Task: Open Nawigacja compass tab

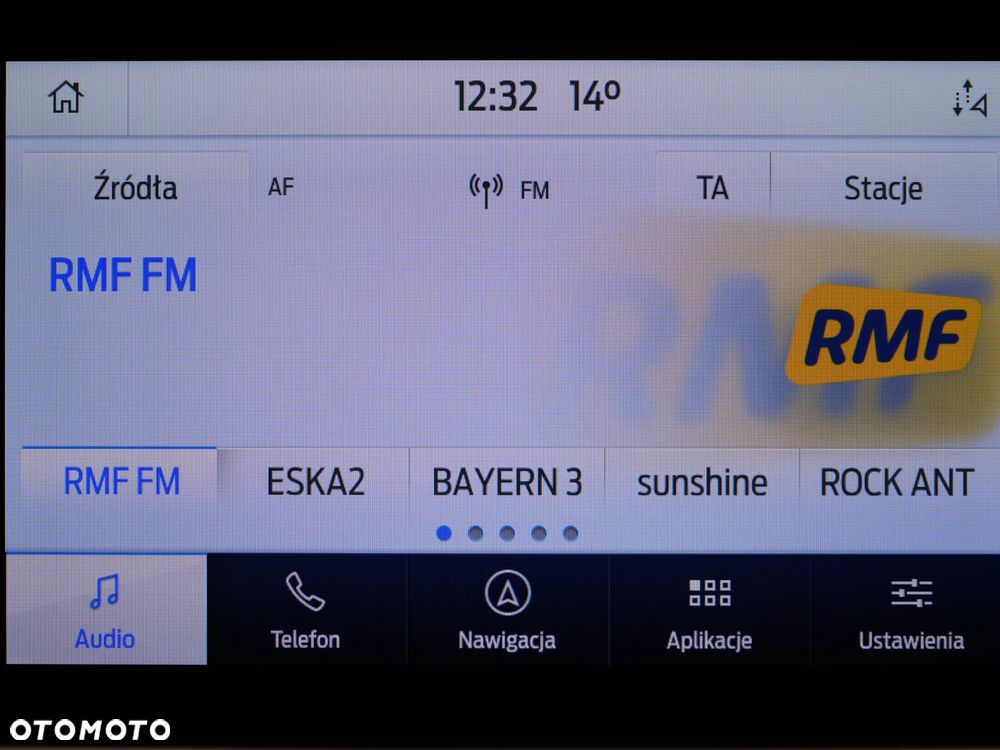Action: click(x=508, y=609)
